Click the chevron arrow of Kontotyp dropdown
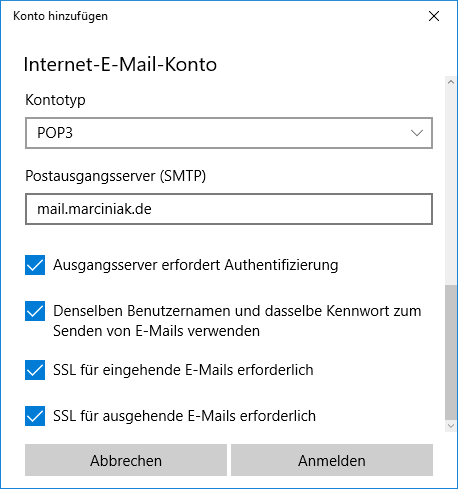458x489 pixels. [x=417, y=133]
